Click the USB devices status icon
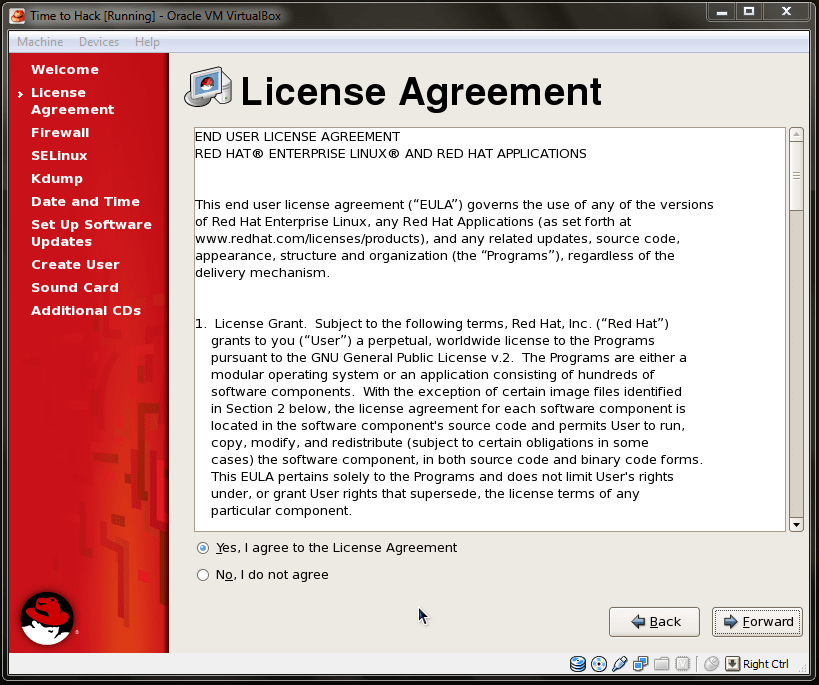Viewport: 819px width, 685px height. coord(619,664)
